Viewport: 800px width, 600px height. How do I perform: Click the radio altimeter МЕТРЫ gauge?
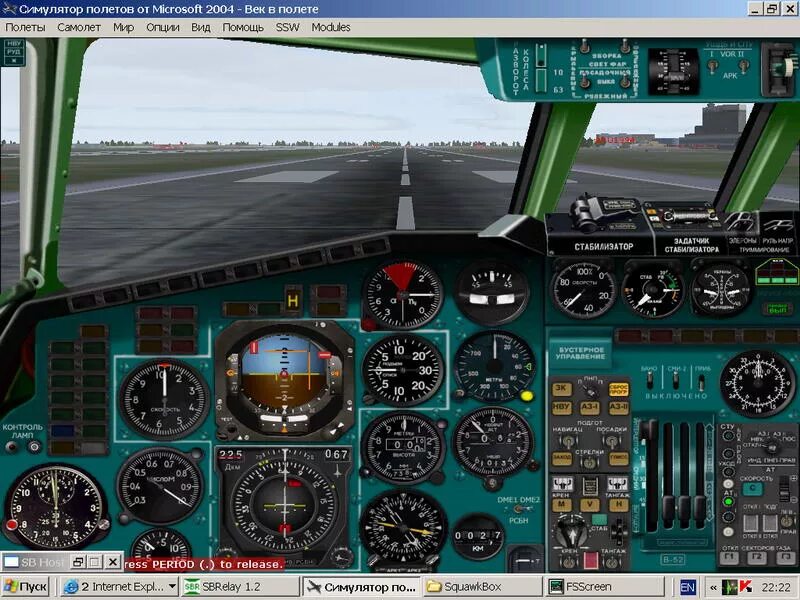[494, 366]
